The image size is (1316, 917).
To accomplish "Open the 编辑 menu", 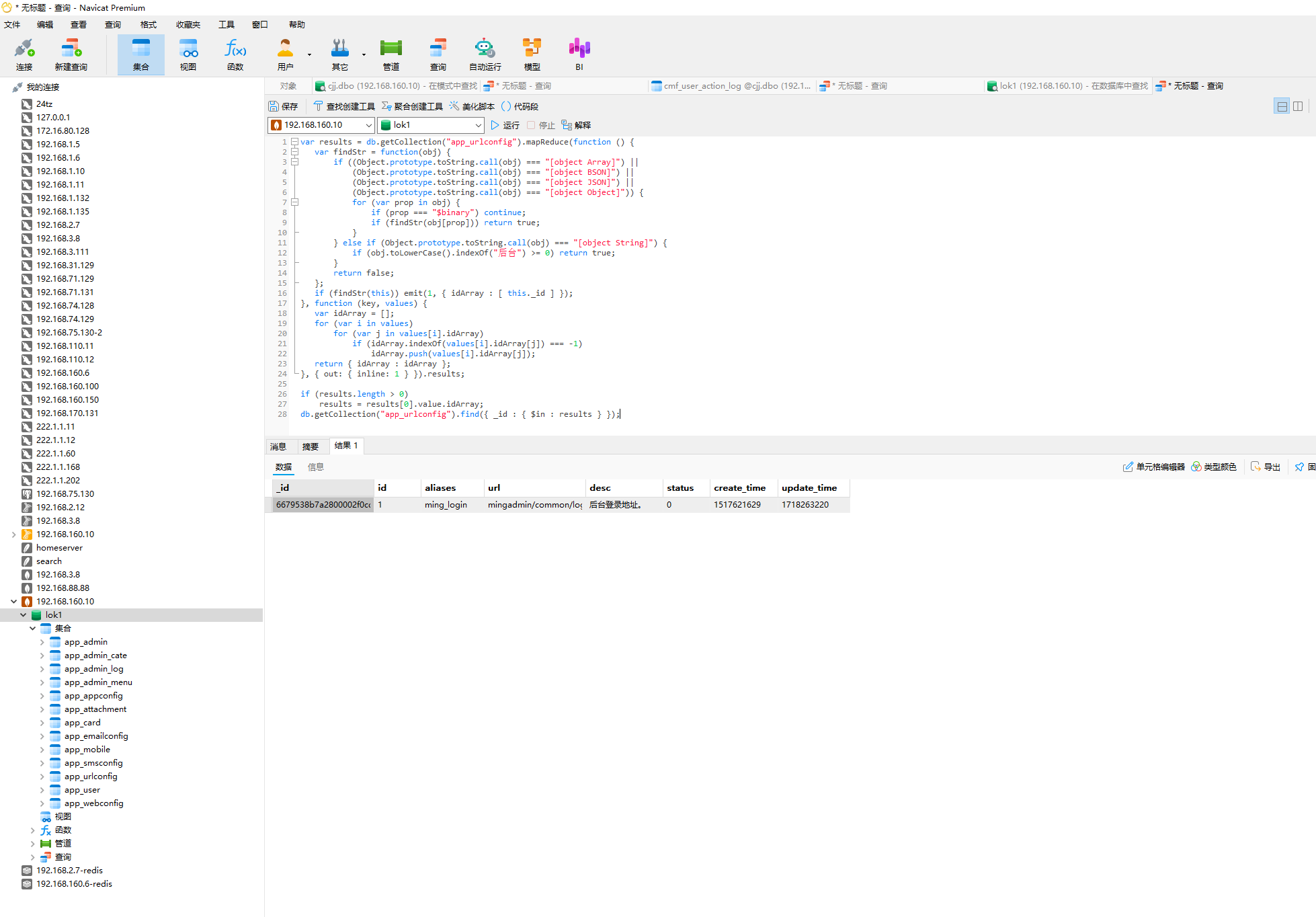I will 45,24.
